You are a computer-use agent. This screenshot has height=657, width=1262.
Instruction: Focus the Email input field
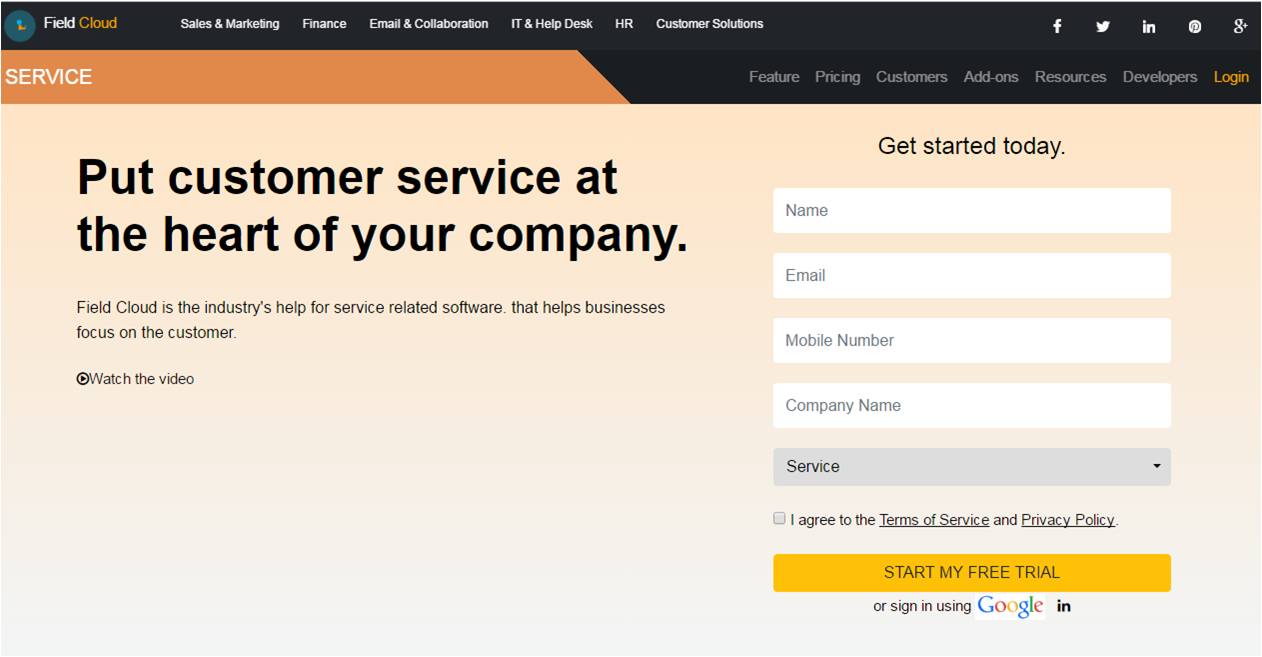(x=971, y=276)
